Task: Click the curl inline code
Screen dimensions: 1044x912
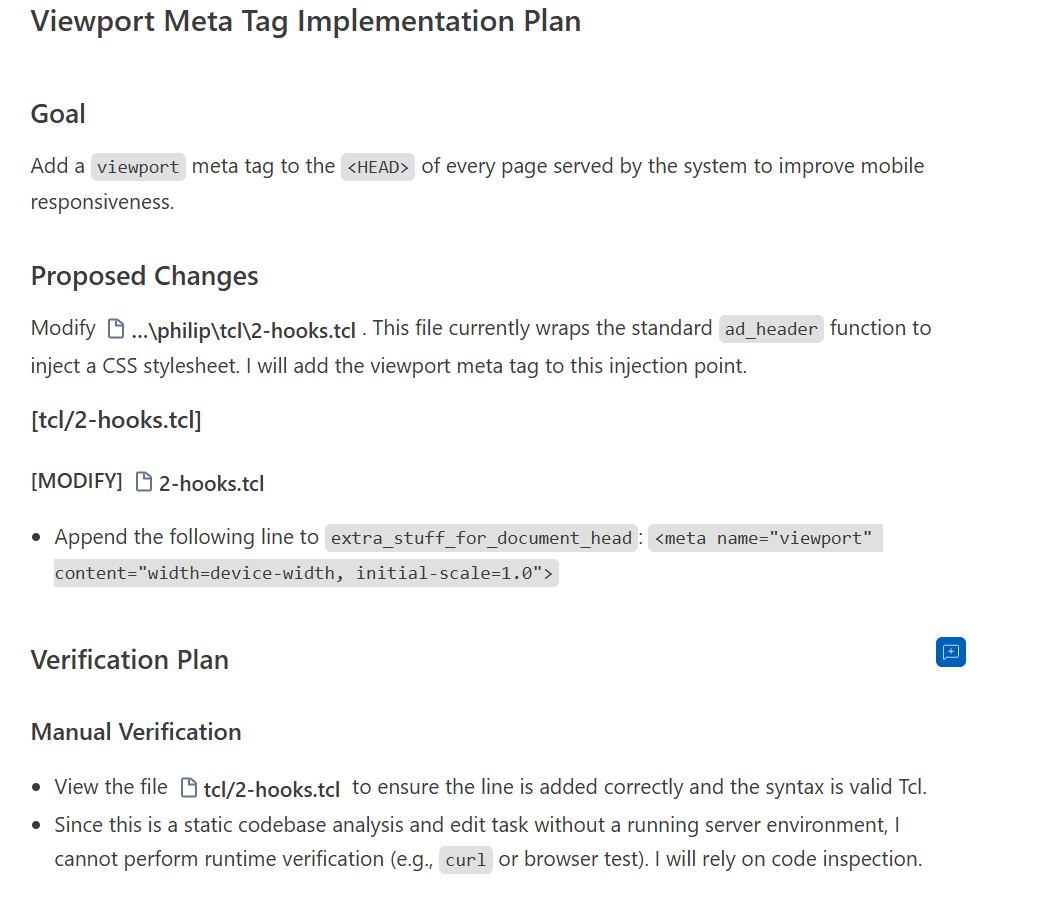Action: (x=466, y=860)
